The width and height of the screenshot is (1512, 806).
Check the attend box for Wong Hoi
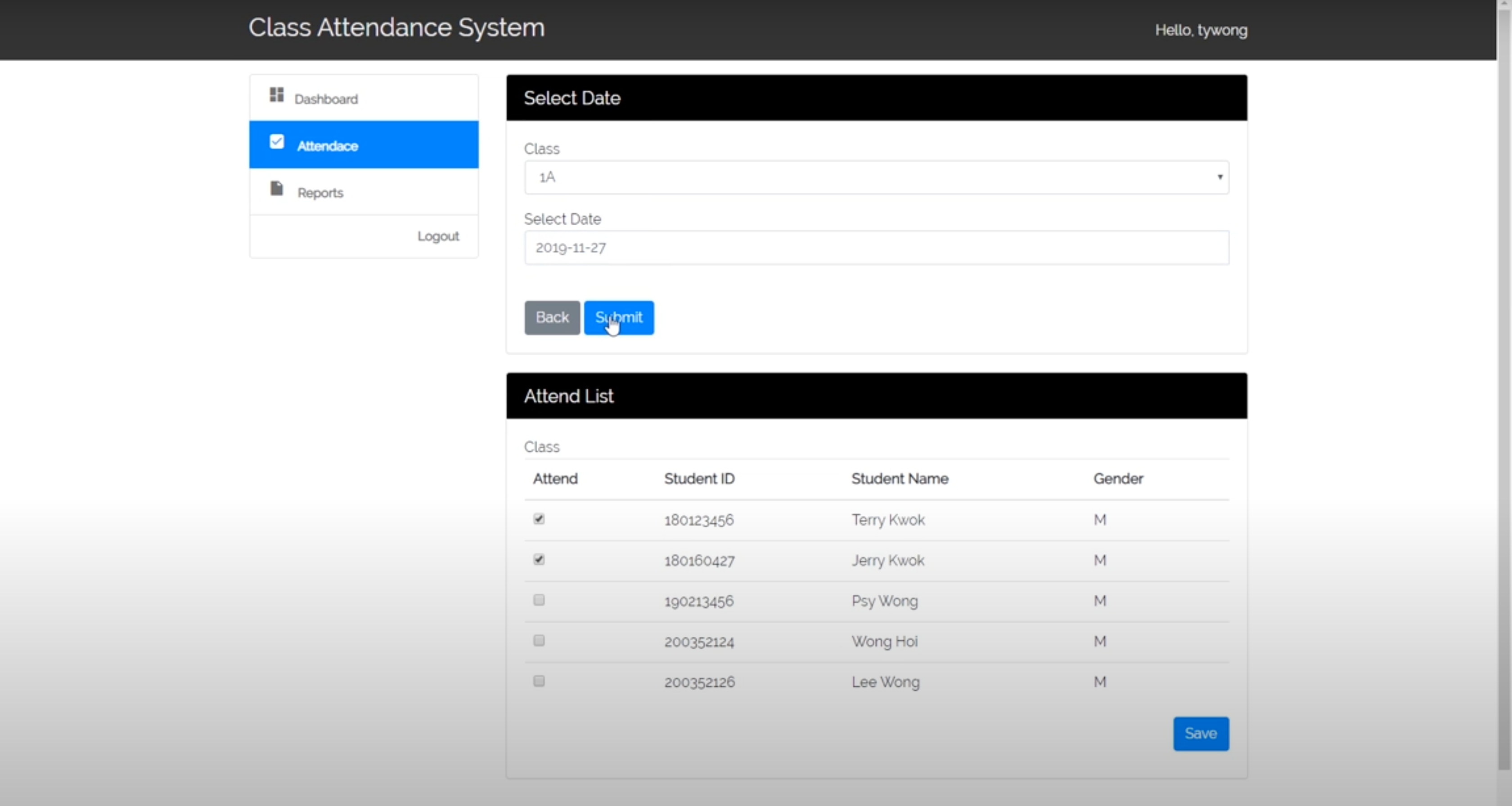[x=539, y=640]
